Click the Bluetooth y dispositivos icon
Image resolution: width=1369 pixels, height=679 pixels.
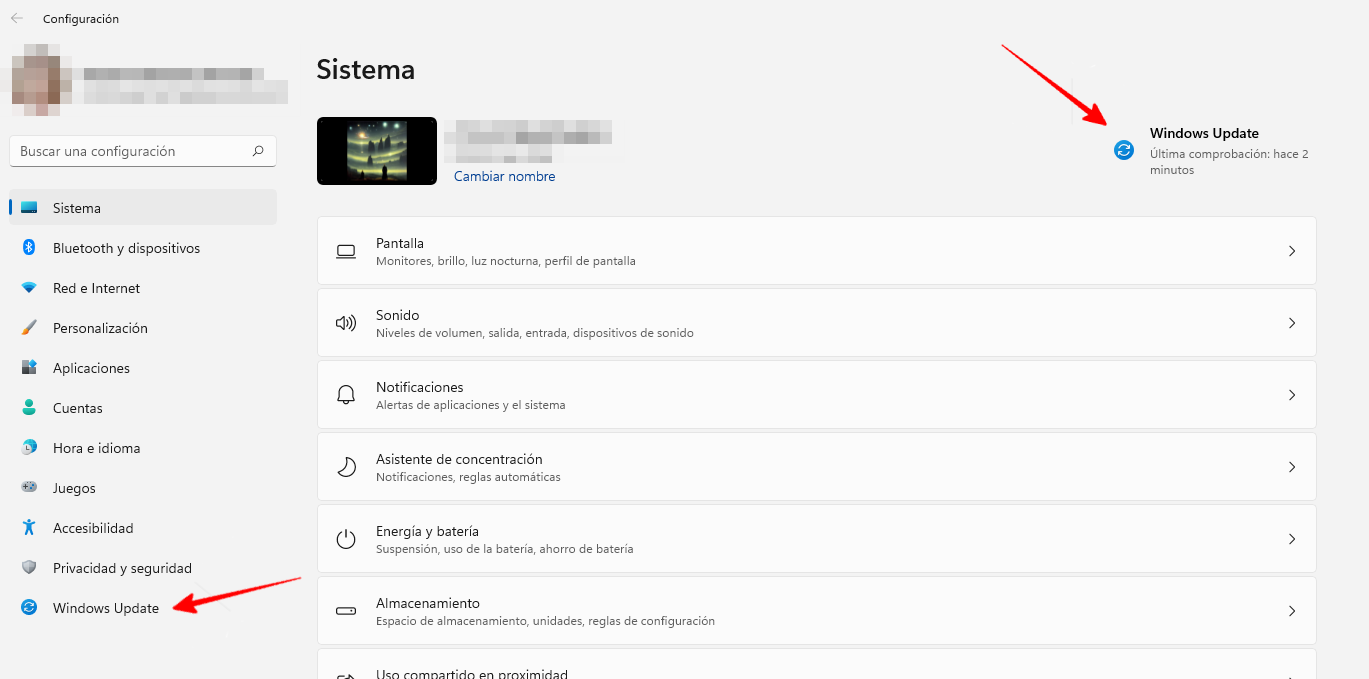(30, 248)
